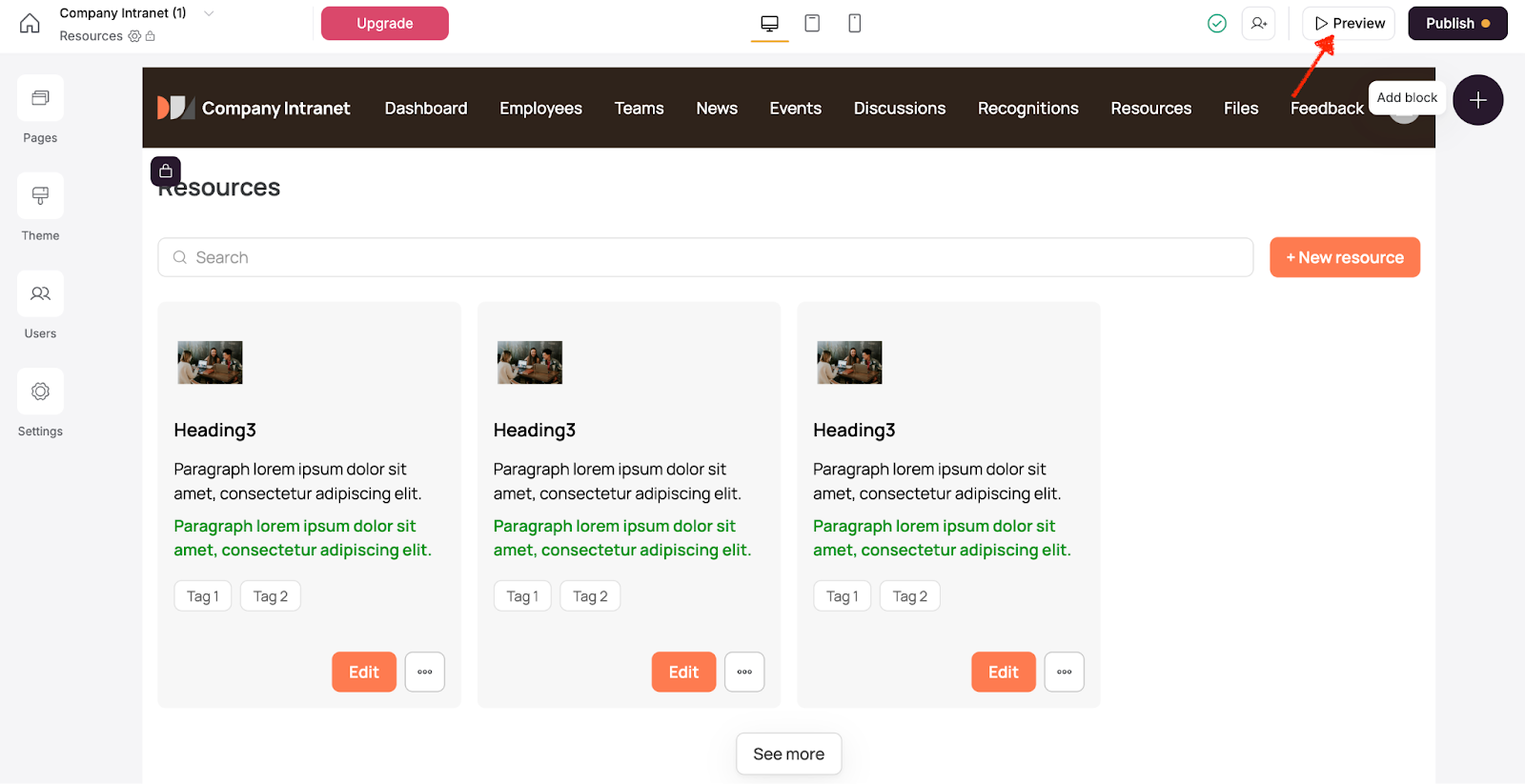Open the Users panel icon
The width and height of the screenshot is (1525, 784).
coord(40,293)
